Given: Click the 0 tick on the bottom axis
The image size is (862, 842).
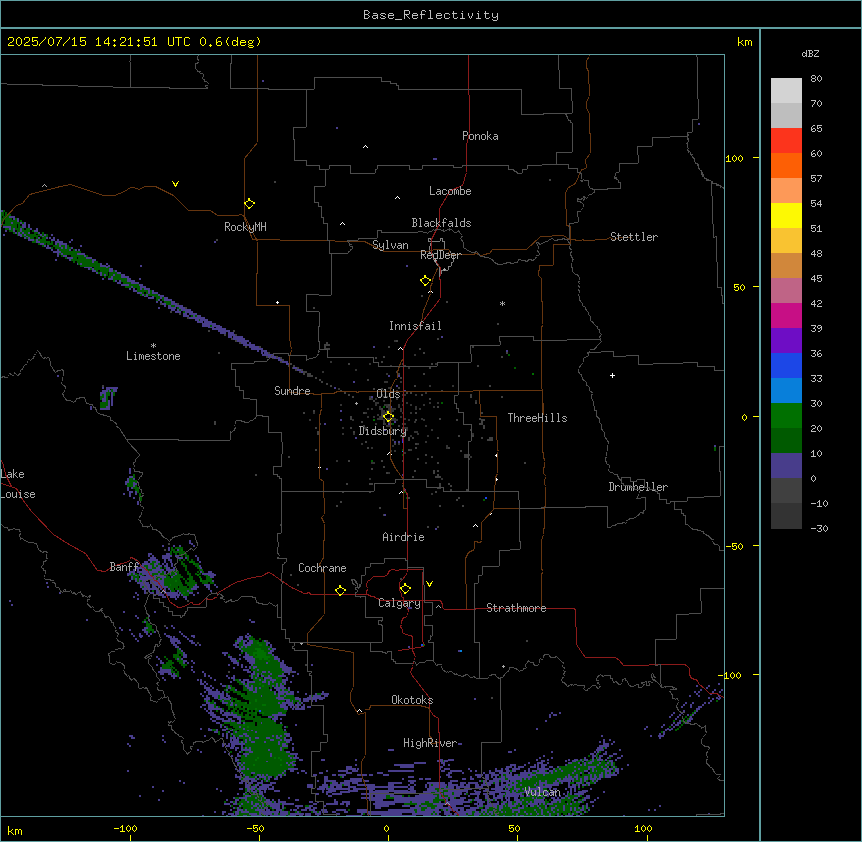Looking at the screenshot, I should (386, 828).
